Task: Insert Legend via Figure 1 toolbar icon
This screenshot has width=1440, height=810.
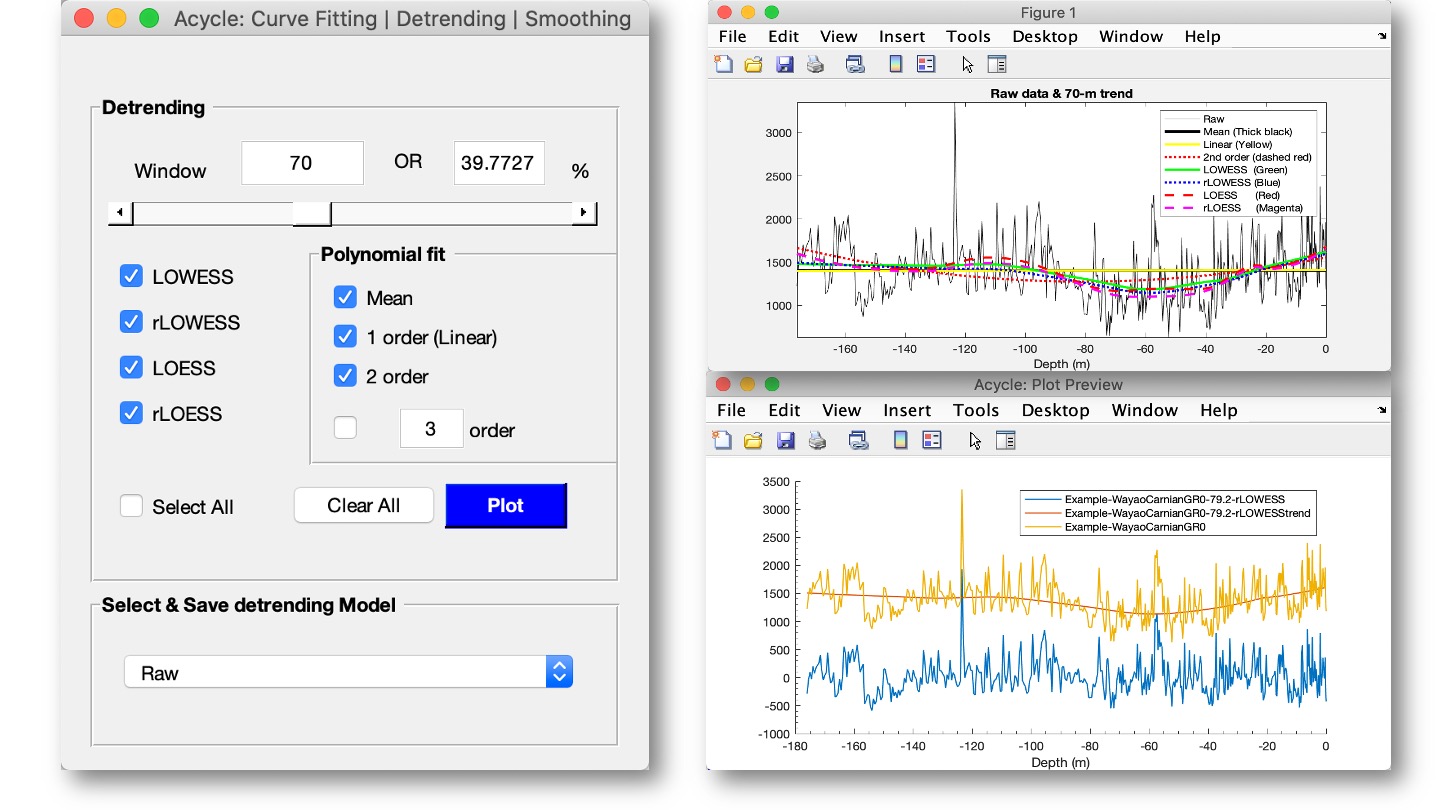Action: (926, 64)
